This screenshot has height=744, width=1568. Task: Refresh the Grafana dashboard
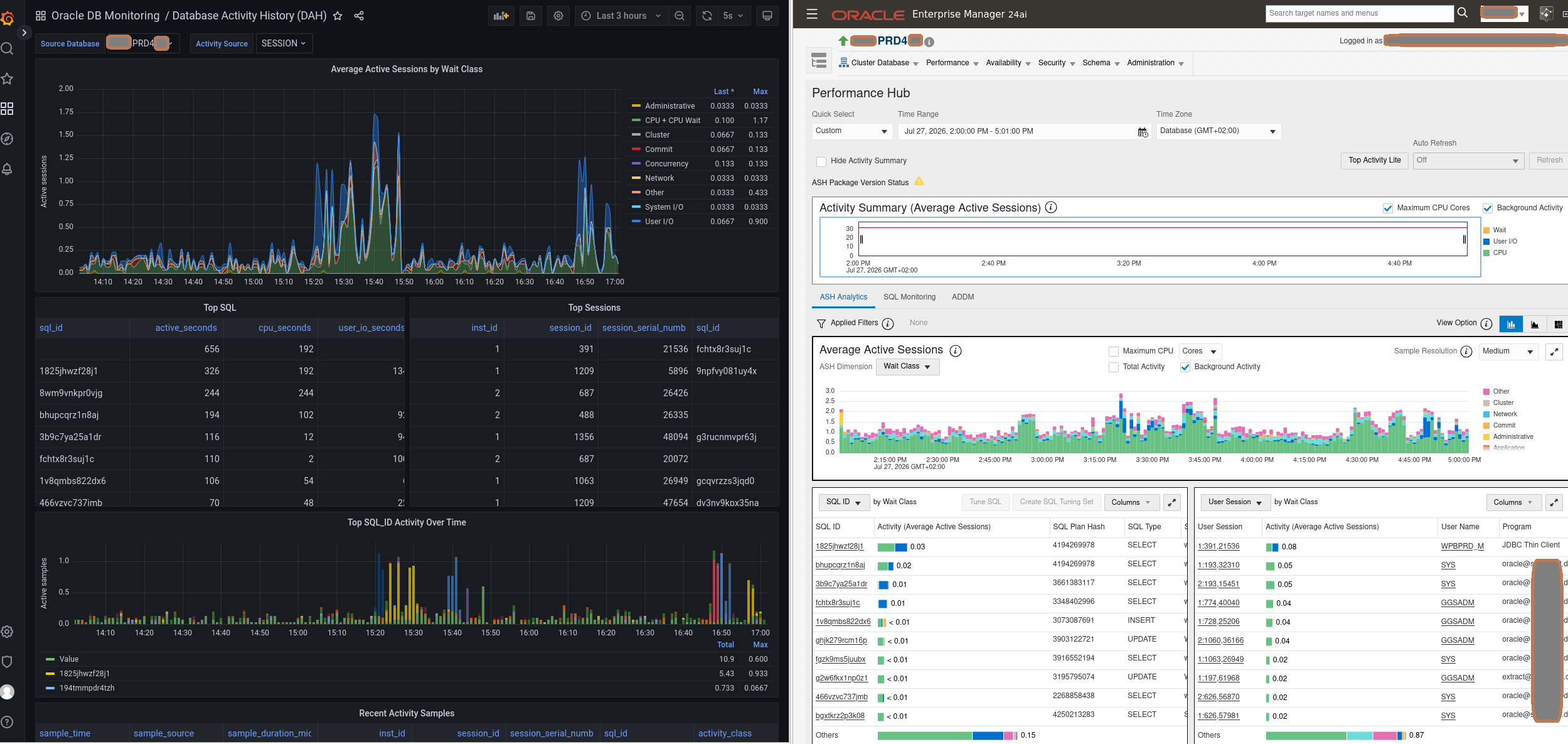click(707, 16)
